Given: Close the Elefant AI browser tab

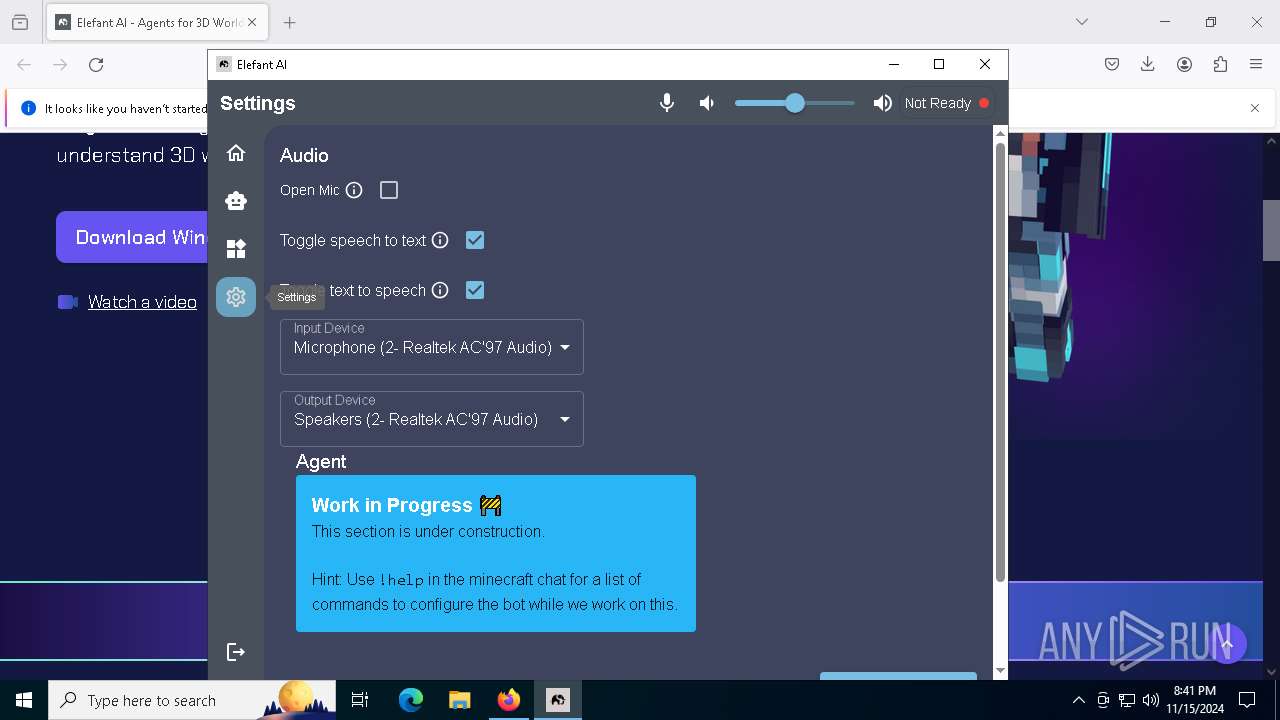Looking at the screenshot, I should (252, 22).
